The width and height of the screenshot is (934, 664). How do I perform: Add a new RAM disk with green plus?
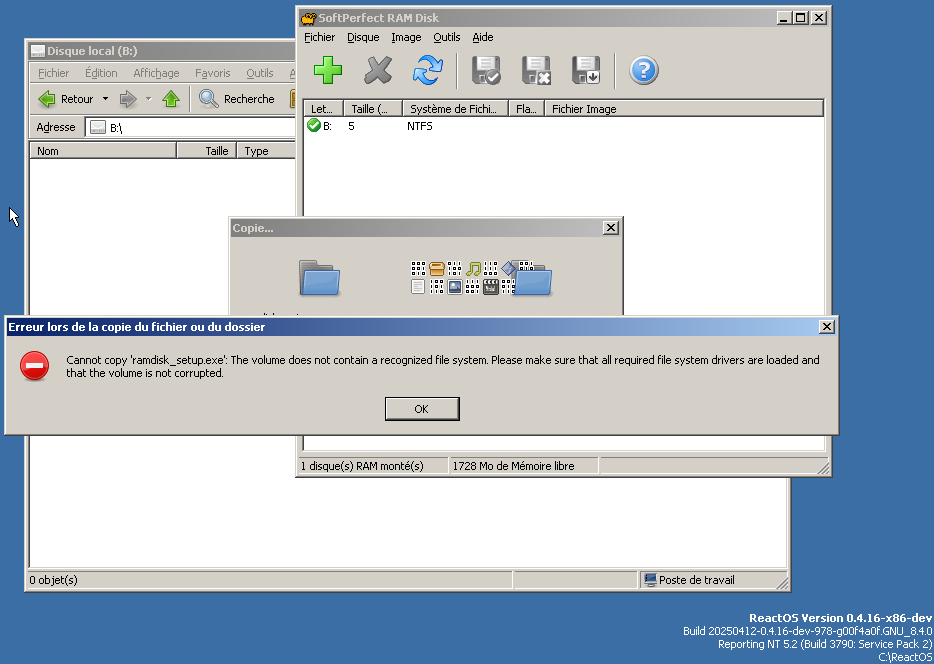tap(328, 70)
